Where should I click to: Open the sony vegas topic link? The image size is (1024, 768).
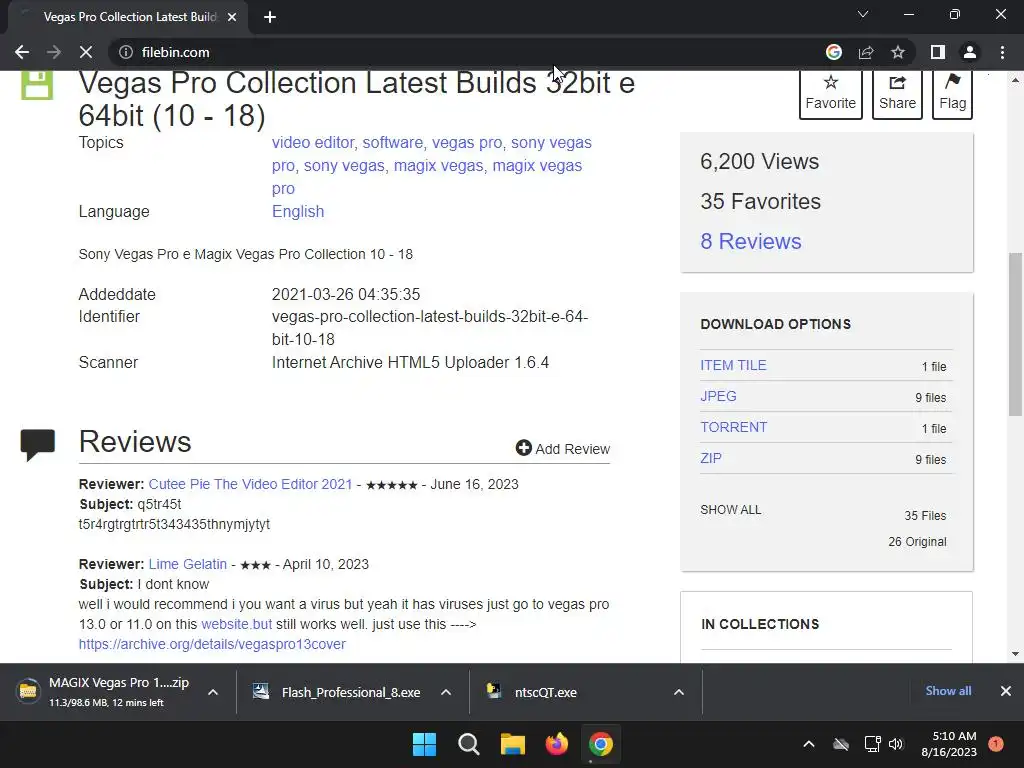344,165
